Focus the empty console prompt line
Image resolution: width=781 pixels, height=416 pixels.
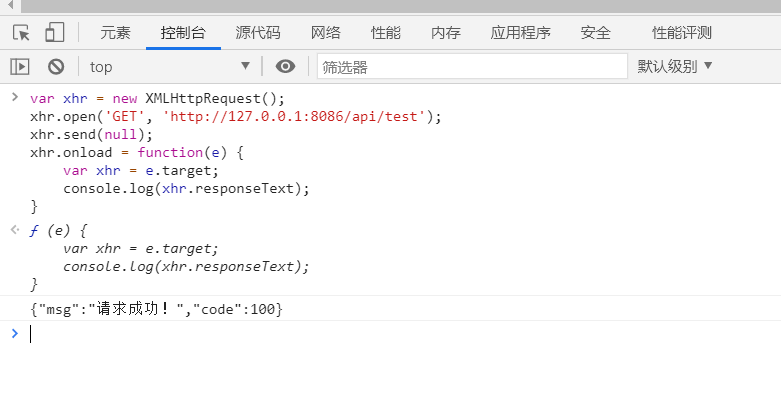300,334
